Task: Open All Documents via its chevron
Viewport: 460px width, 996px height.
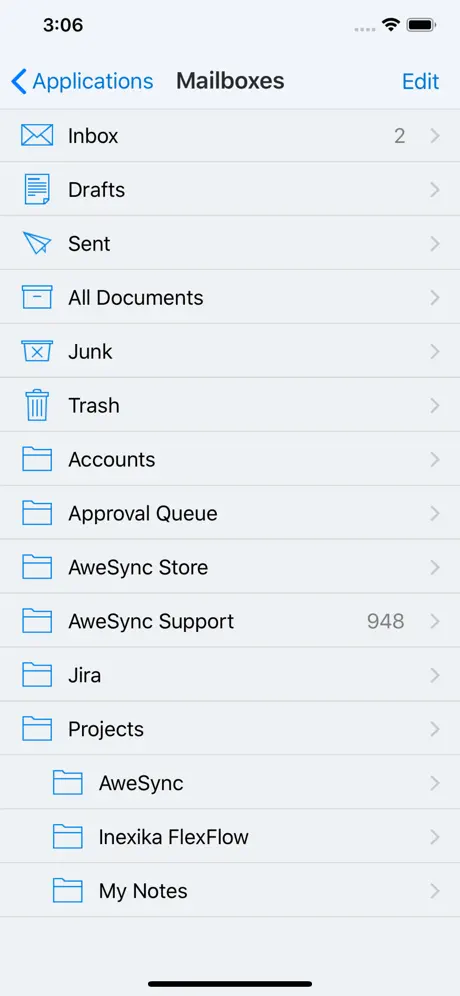Action: (435, 297)
